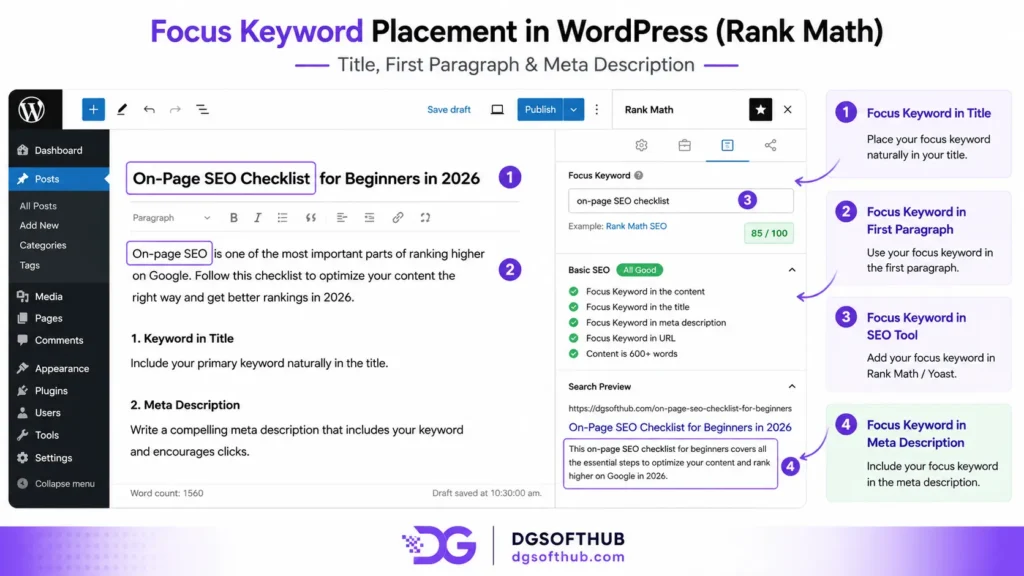Click 'Content is 600+ words' check
This screenshot has width=1024, height=576.
coord(623,354)
